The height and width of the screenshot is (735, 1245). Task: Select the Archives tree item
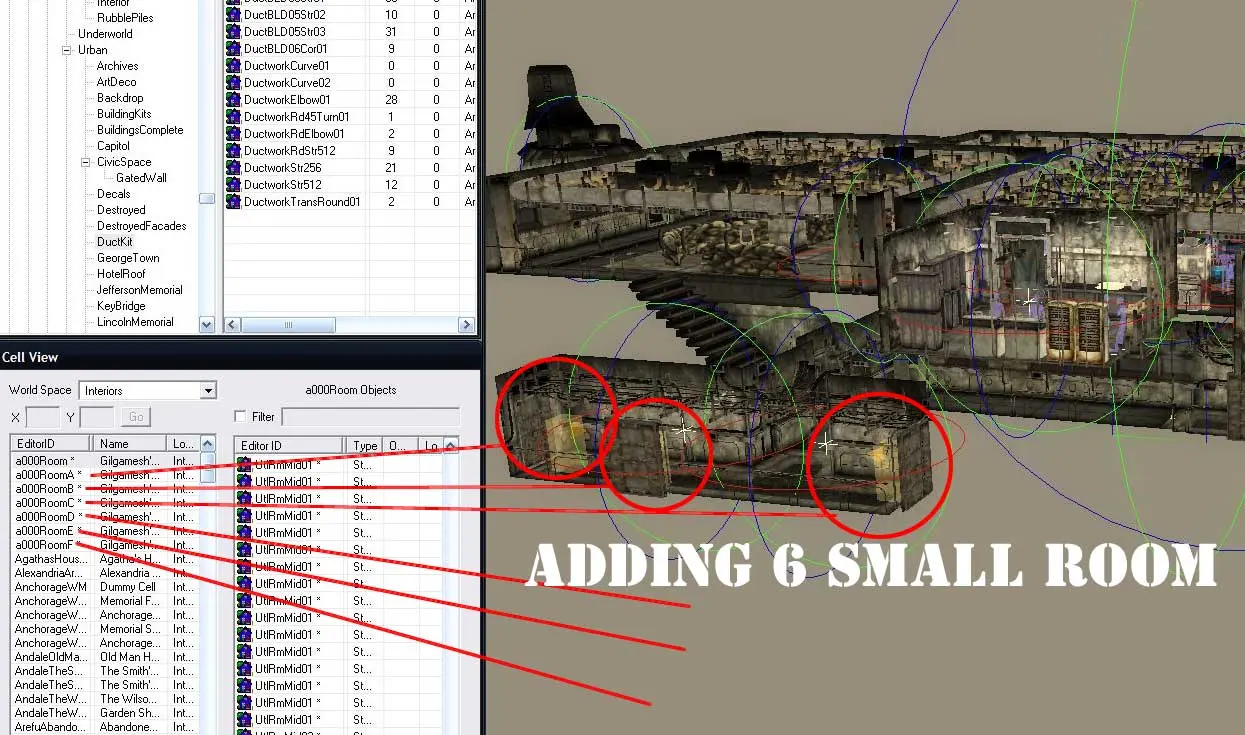click(117, 66)
